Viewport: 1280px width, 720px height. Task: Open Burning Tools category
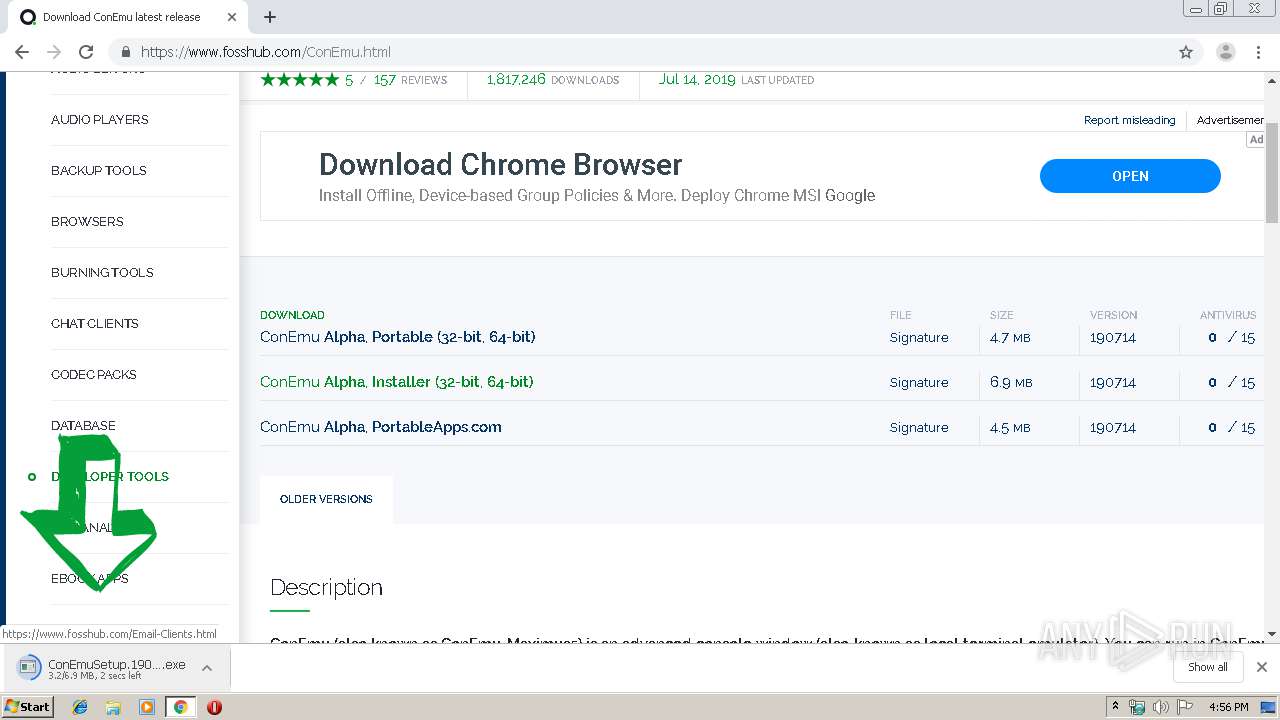pos(102,272)
